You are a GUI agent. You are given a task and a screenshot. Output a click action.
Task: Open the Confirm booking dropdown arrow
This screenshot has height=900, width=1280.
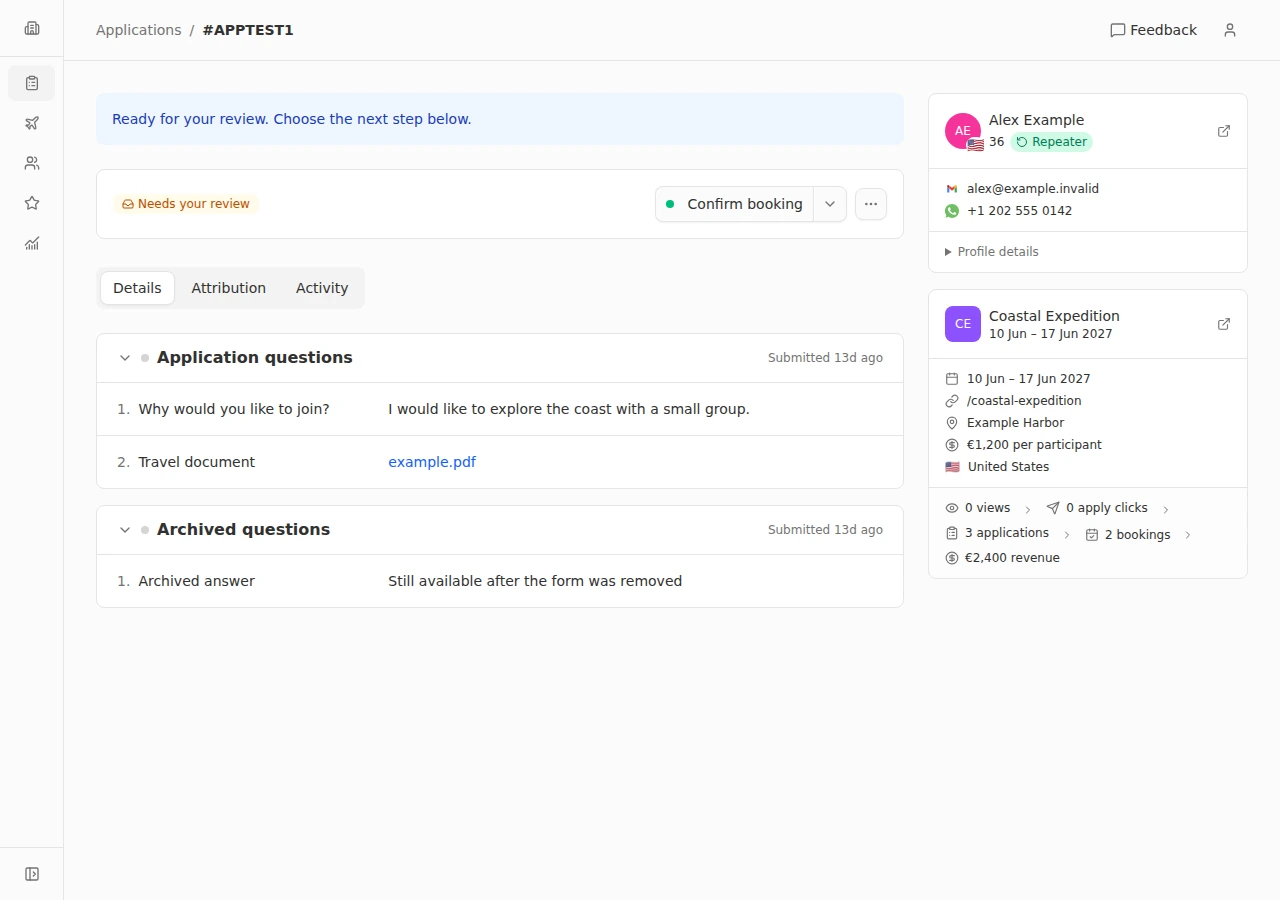[830, 204]
